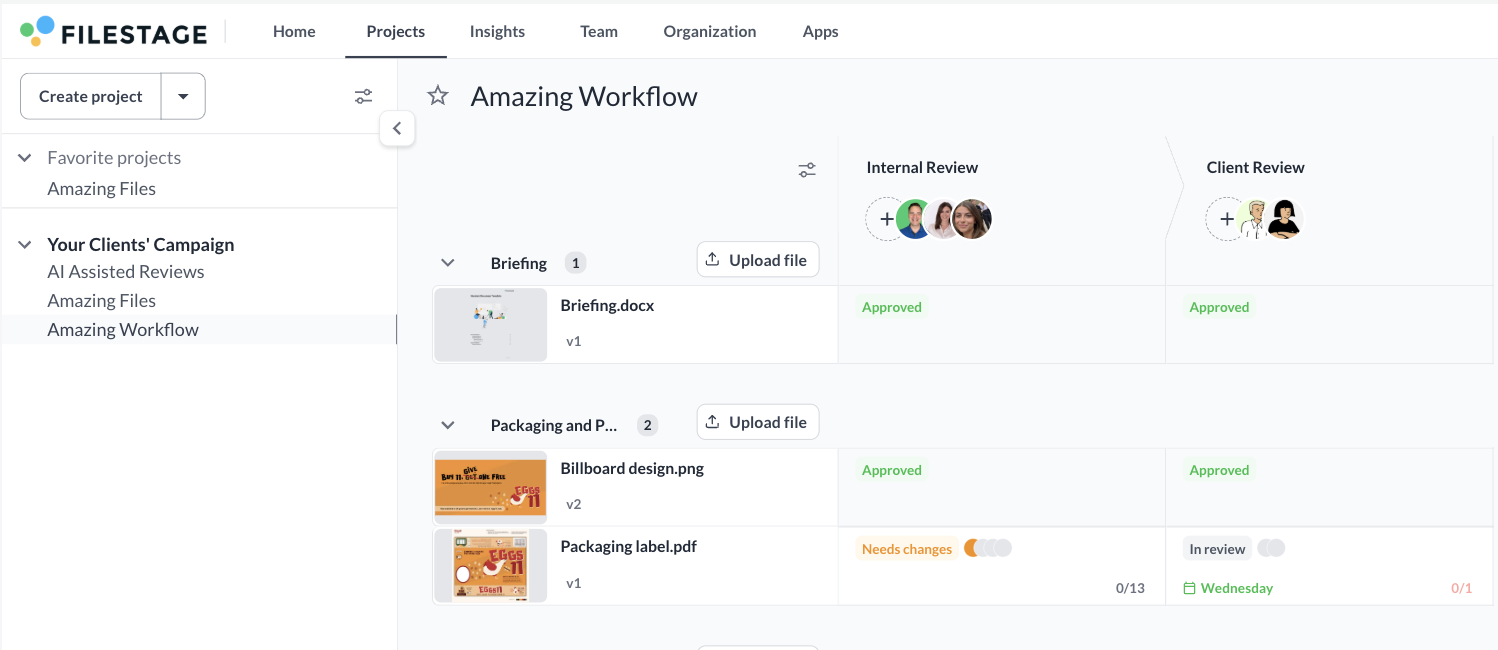Open sidebar project filter settings icon
Image resolution: width=1498 pixels, height=650 pixels.
[x=363, y=96]
